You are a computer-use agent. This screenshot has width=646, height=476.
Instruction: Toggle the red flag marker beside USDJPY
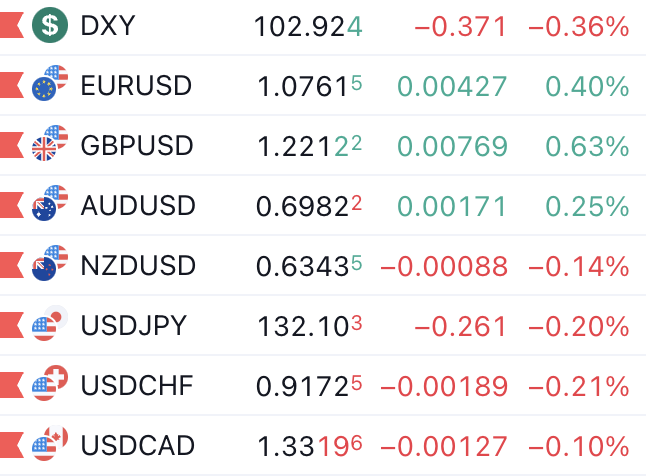pyautogui.click(x=11, y=326)
